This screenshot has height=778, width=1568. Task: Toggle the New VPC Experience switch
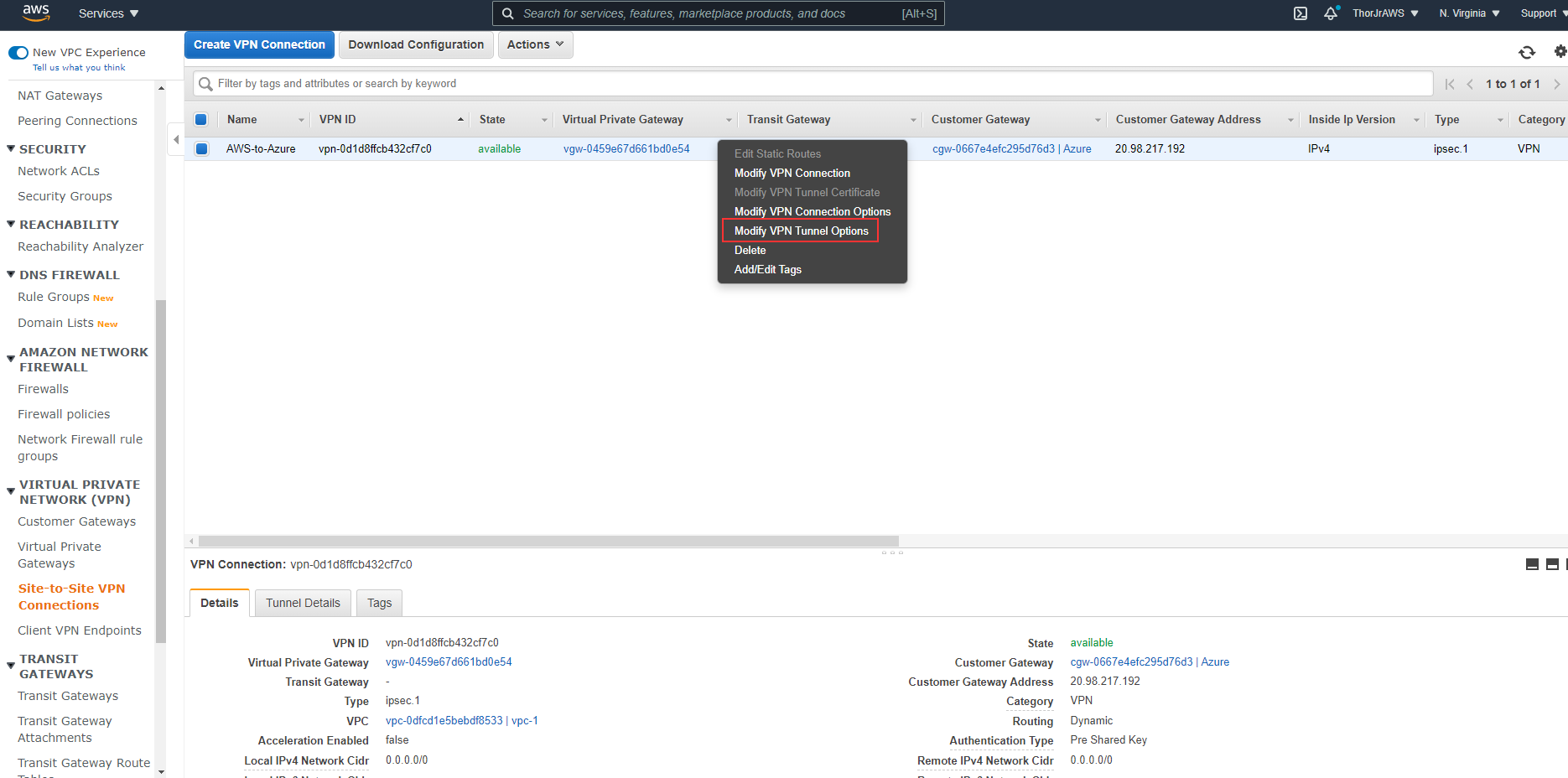(x=18, y=52)
